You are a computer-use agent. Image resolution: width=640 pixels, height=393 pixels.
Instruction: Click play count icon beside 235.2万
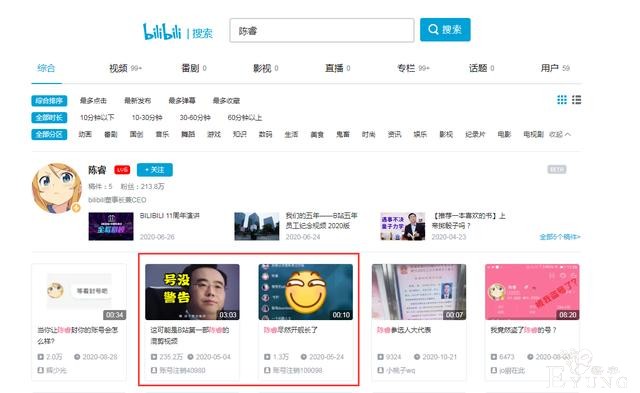[154, 357]
